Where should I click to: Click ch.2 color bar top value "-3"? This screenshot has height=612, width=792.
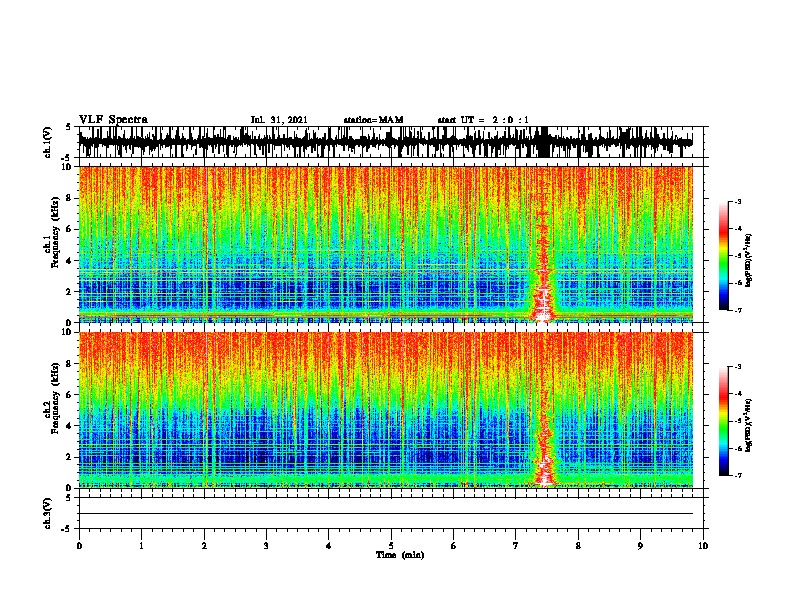737,367
